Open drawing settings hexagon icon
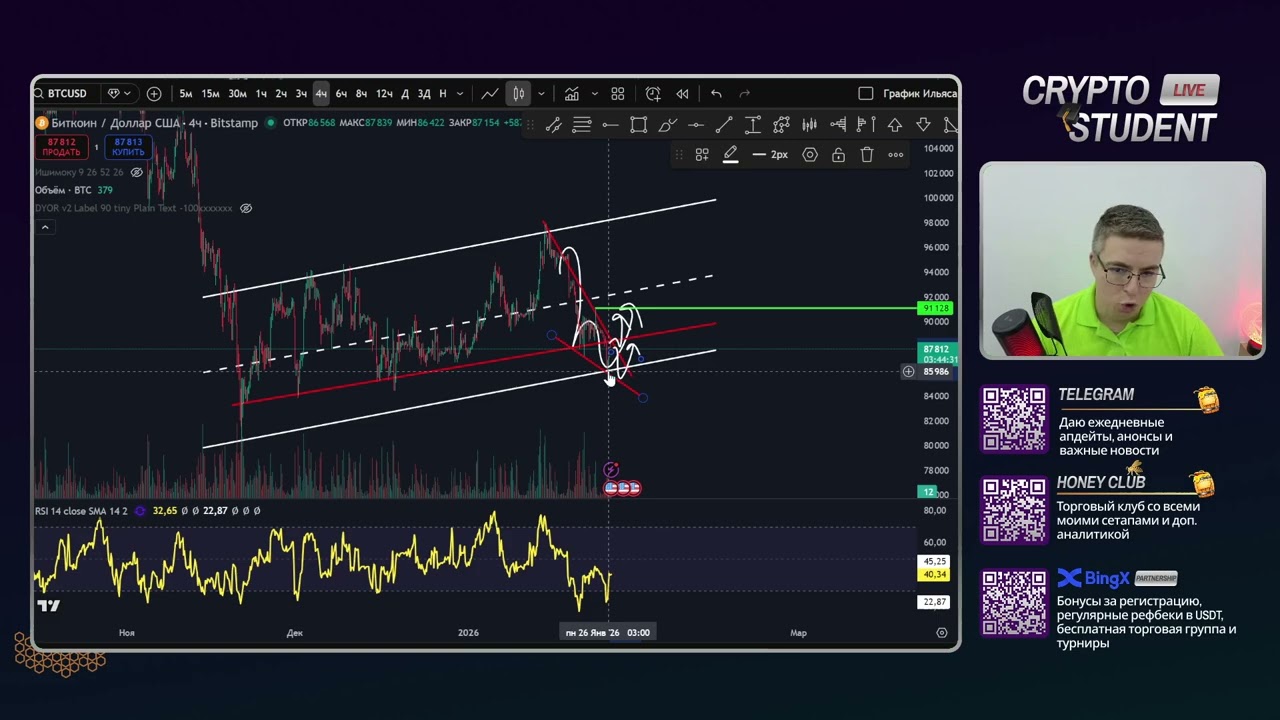1280x720 pixels. click(x=810, y=155)
